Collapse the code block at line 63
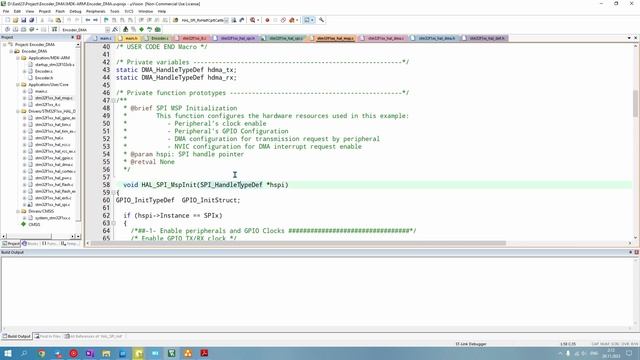The image size is (640, 360). [x=114, y=223]
